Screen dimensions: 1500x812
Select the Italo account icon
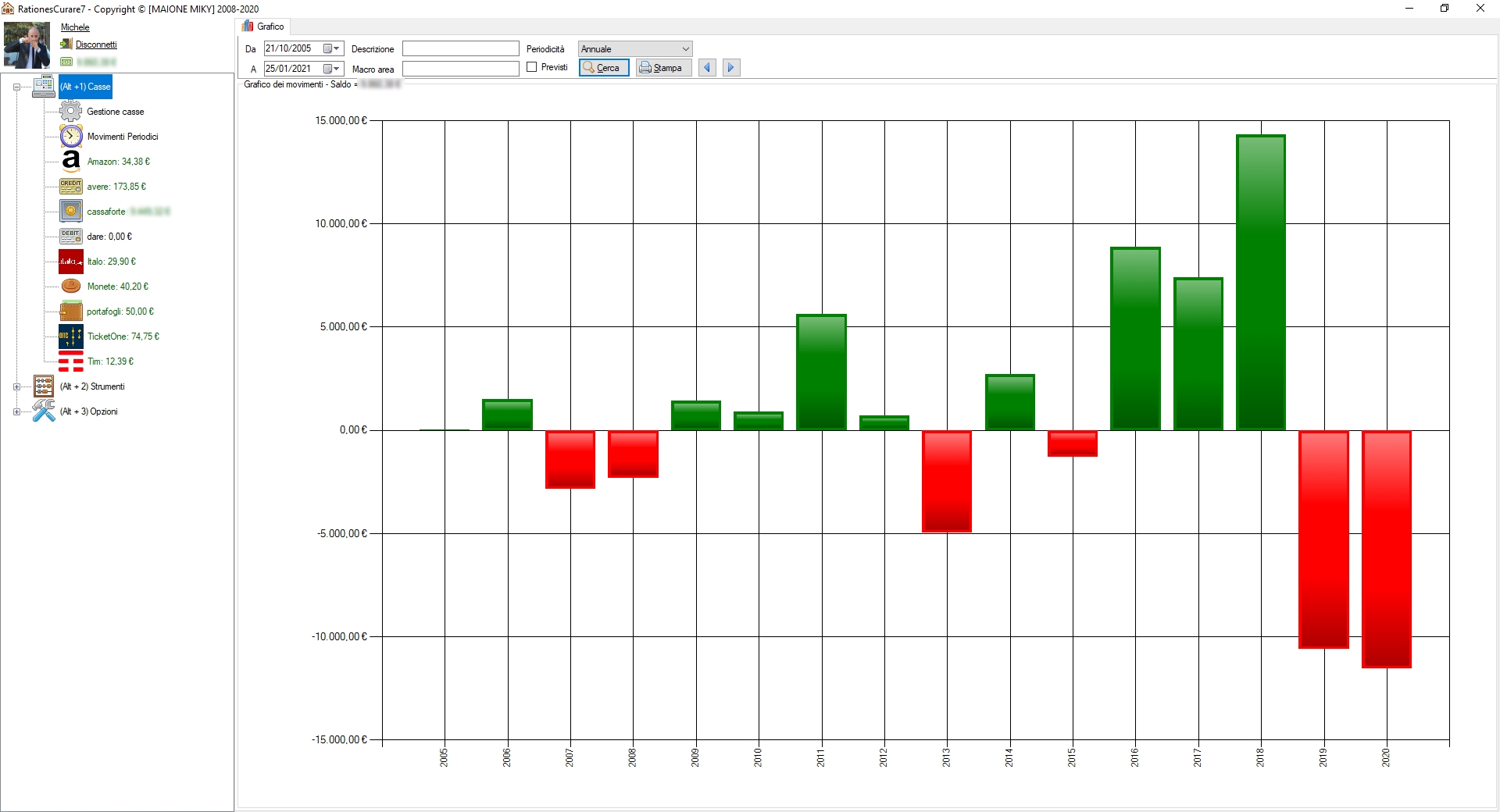coord(70,261)
